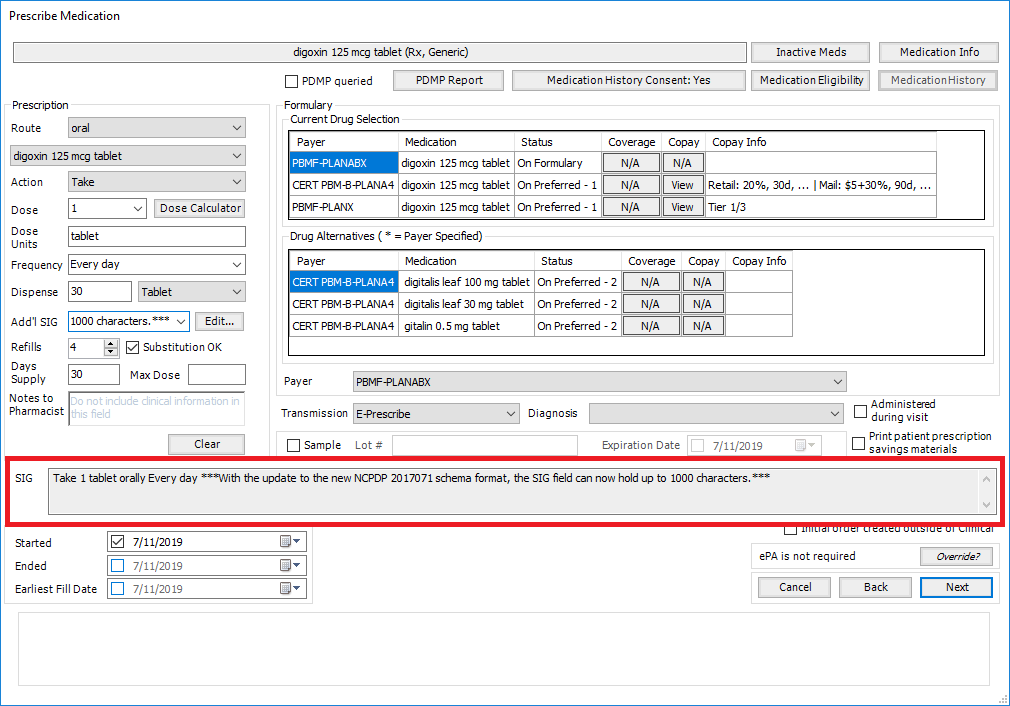The width and height of the screenshot is (1010, 706).
Task: Expand the digoxin 125 mcg tablet dropdown
Action: [128, 156]
